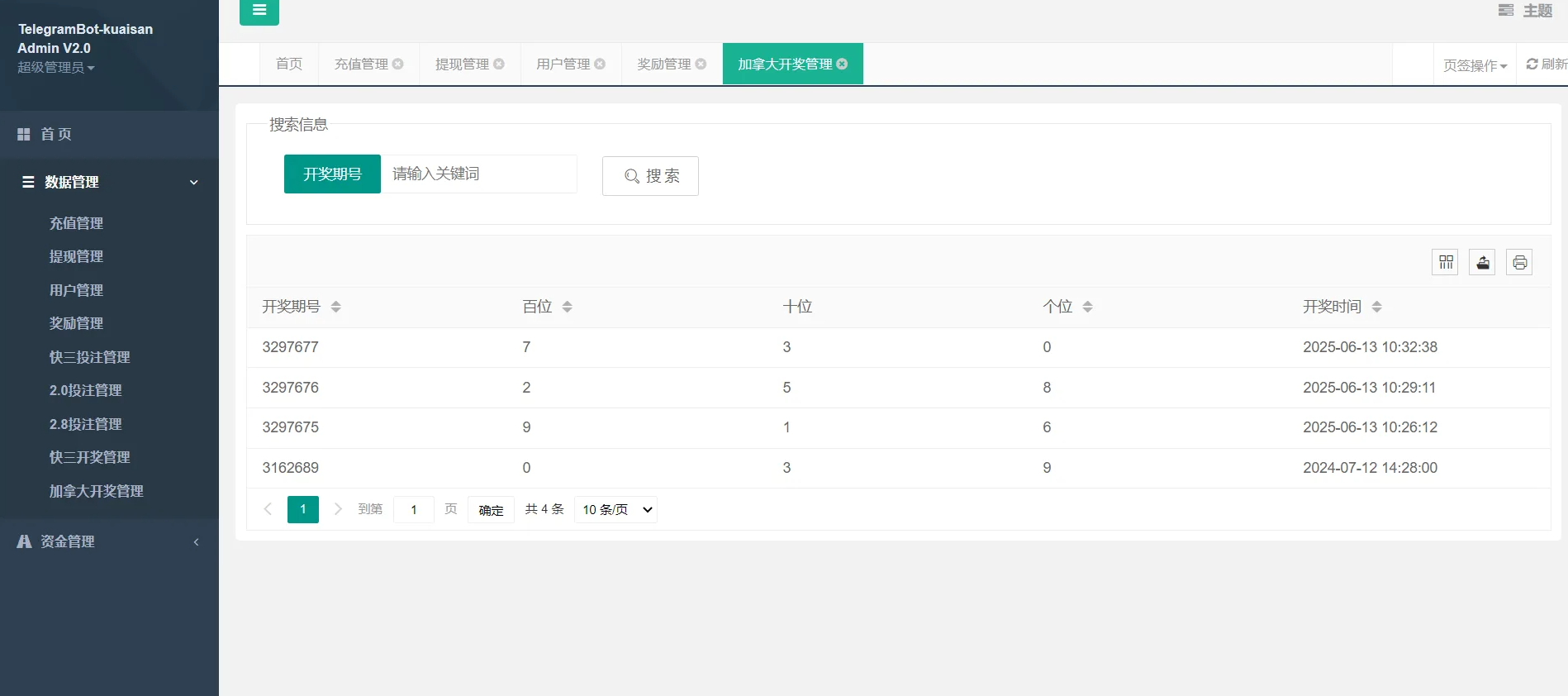
Task: Click draw time 2025-06-13 10:32:38
Action: tap(1370, 347)
